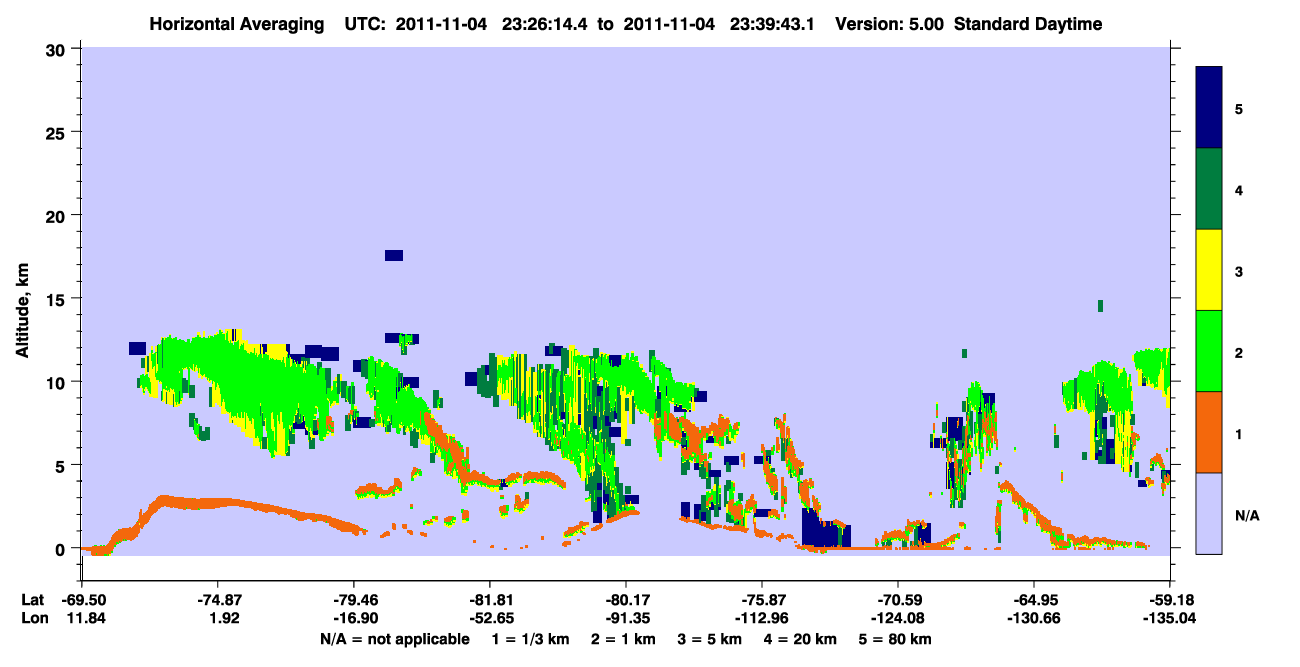Click the altitude tick label '10'
The height and width of the screenshot is (667, 1300).
[x=58, y=382]
